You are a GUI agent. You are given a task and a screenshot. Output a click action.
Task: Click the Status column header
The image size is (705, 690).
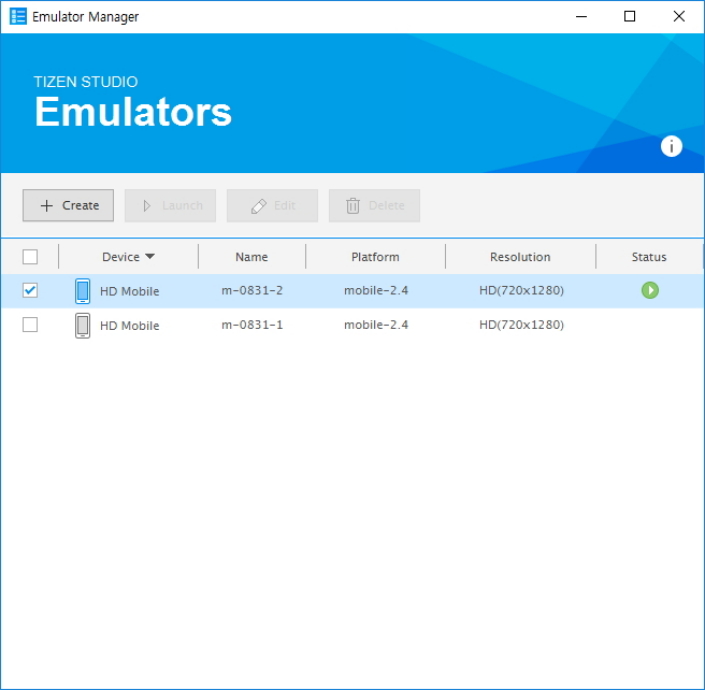click(649, 257)
